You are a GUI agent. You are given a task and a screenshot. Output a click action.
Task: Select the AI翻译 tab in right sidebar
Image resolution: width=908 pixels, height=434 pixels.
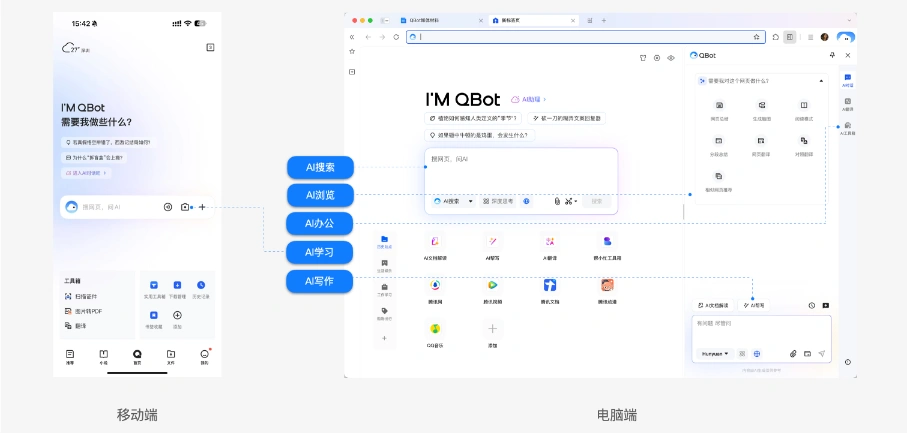pos(847,103)
